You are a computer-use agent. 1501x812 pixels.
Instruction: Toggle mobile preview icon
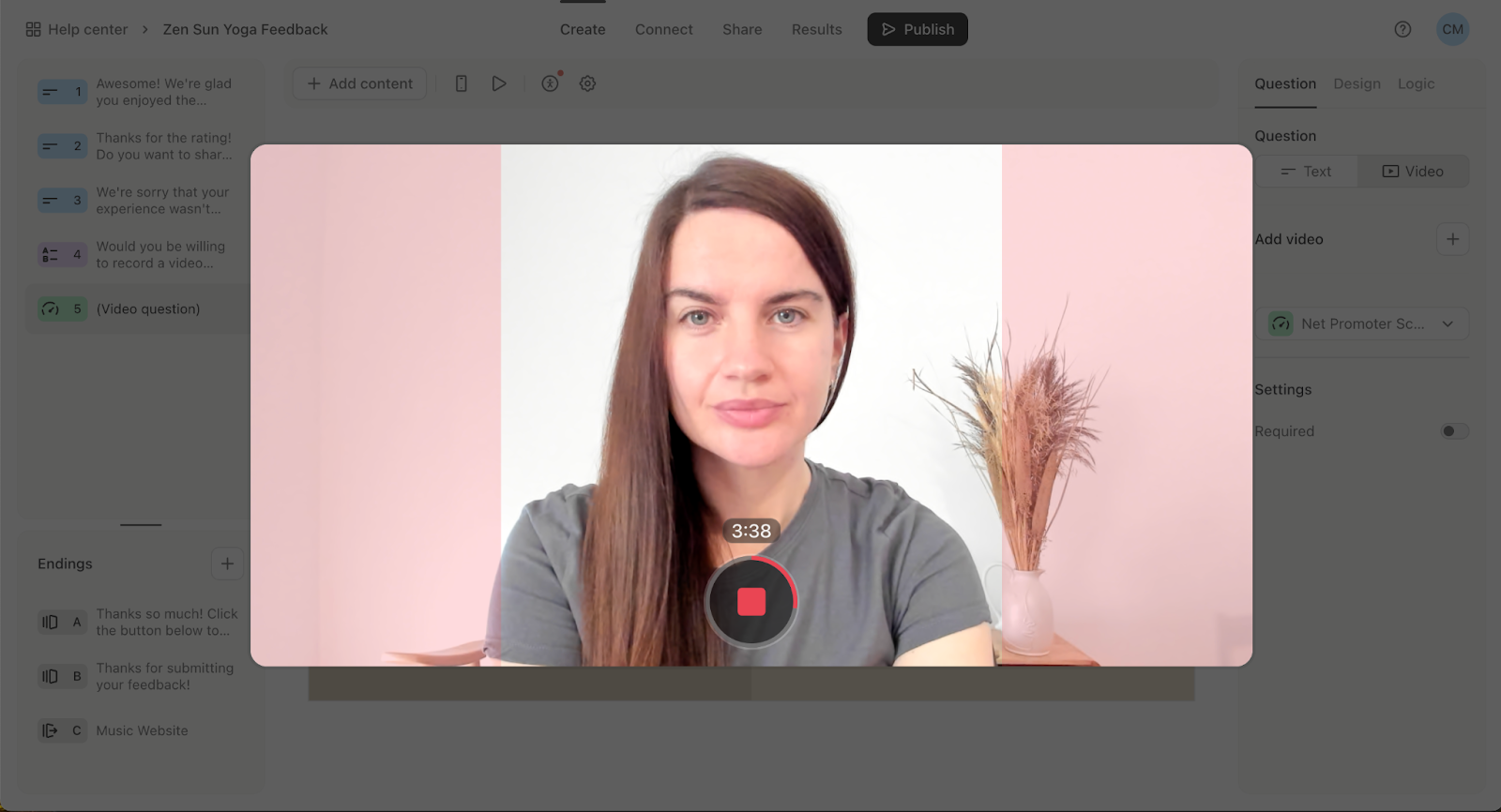click(x=461, y=83)
